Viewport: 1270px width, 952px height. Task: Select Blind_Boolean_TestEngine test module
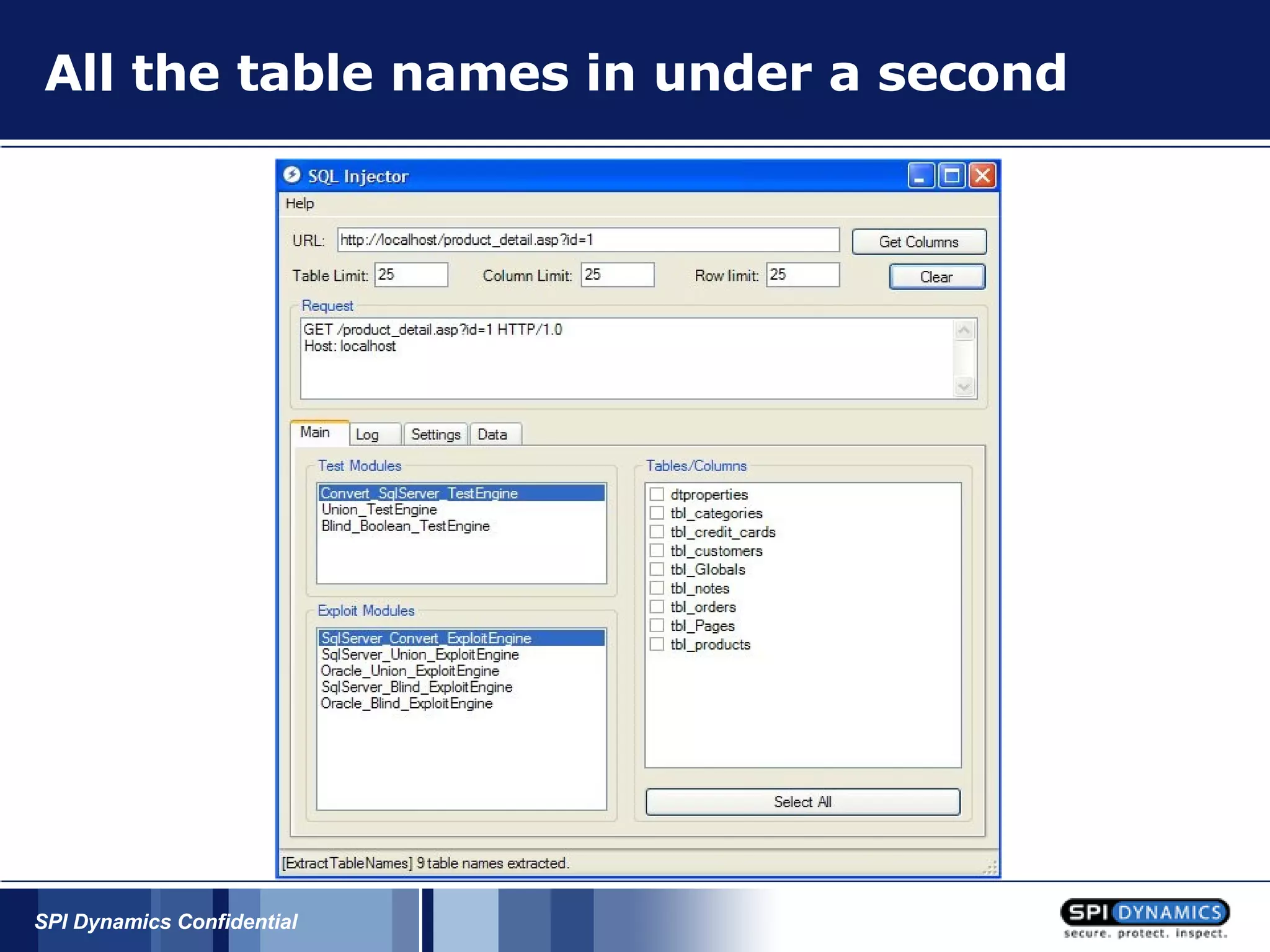461,526
